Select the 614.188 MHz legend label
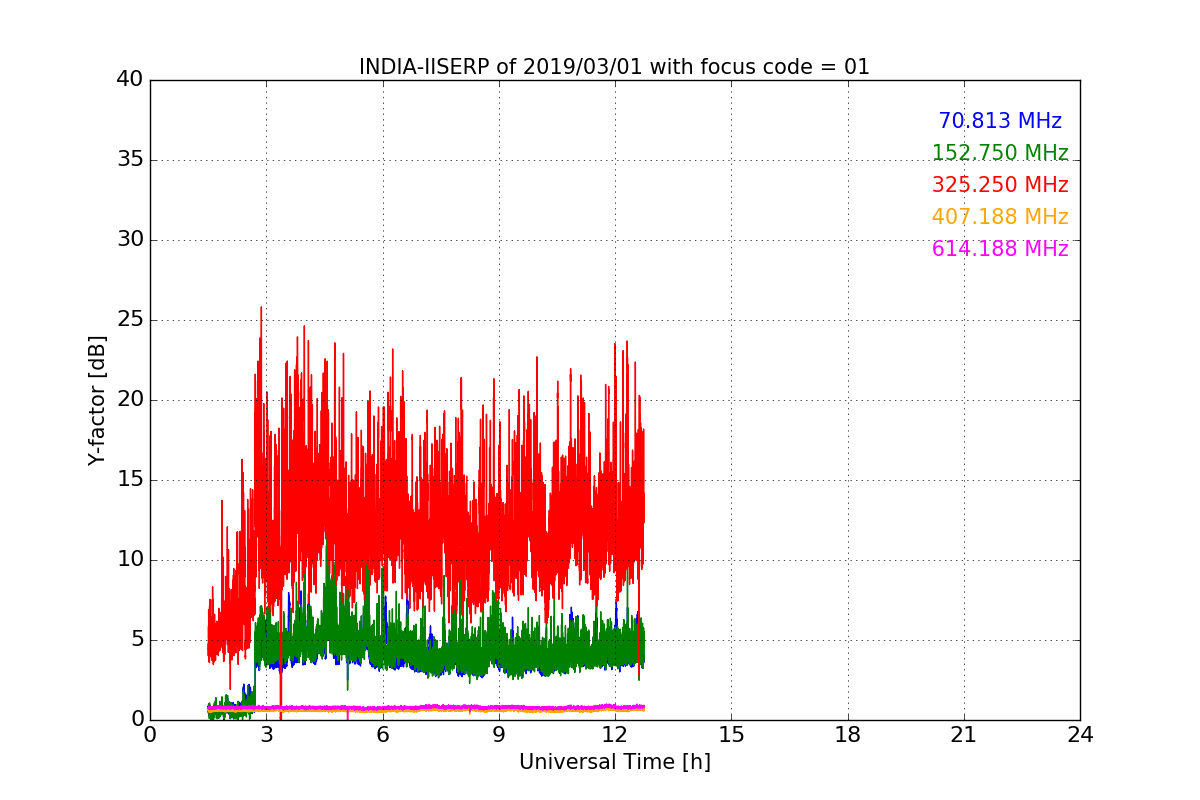 click(x=1000, y=249)
